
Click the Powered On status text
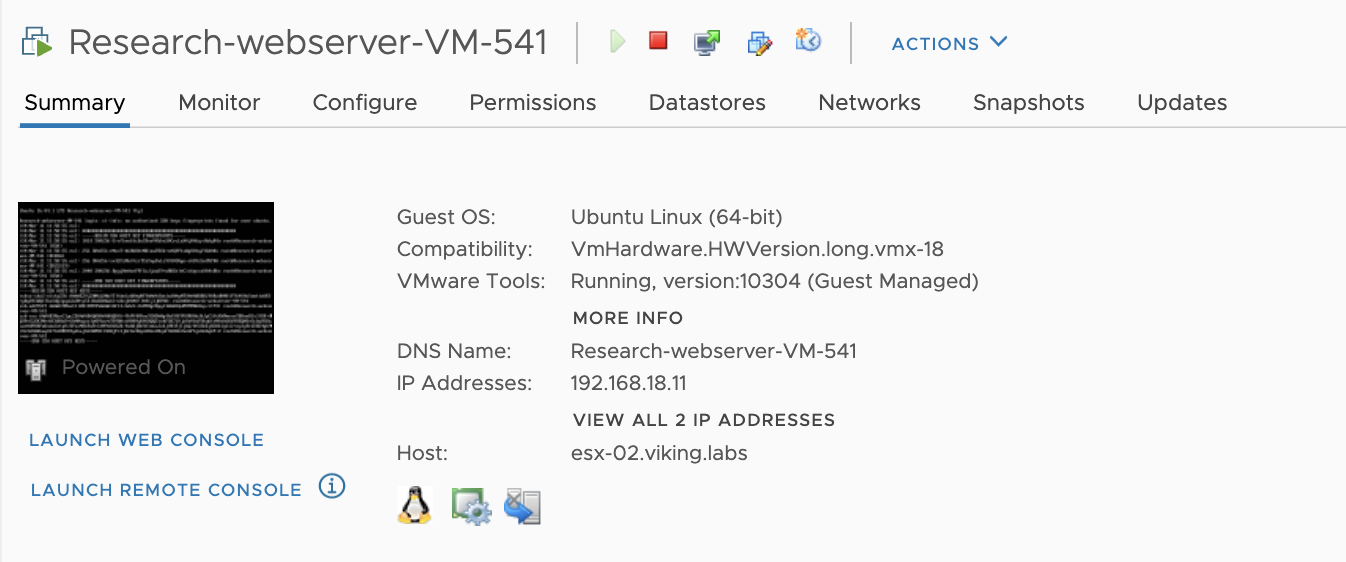click(124, 367)
